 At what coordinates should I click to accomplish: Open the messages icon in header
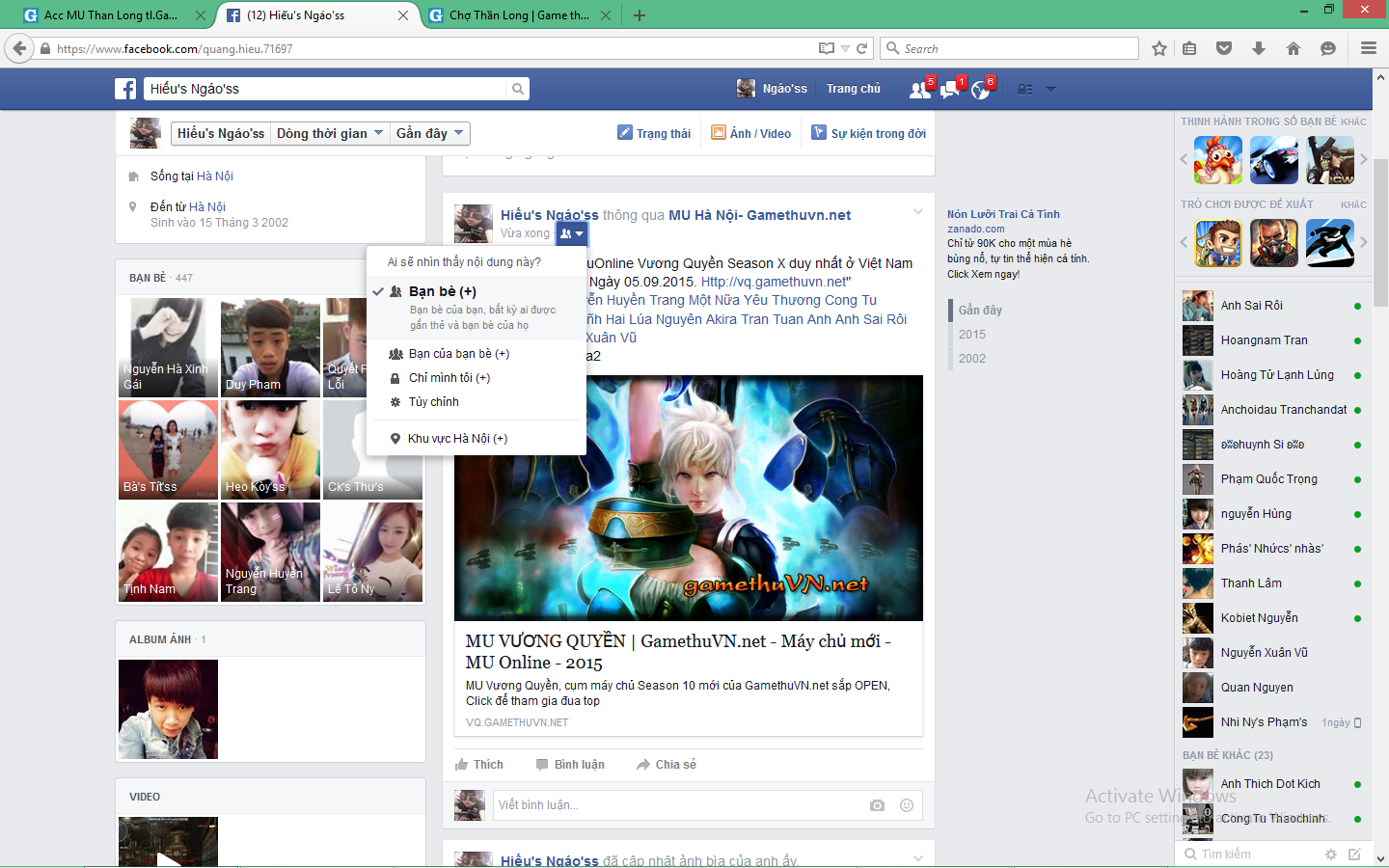(x=950, y=90)
